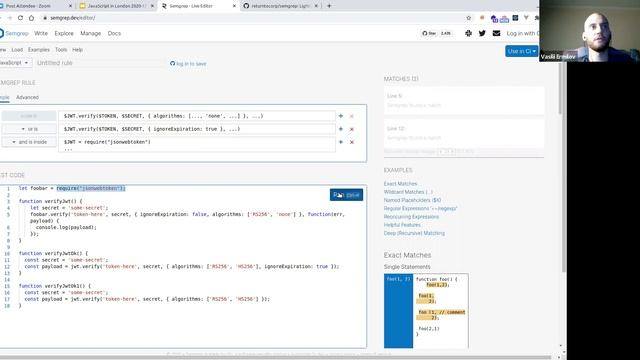Open Tools menu
This screenshot has width=640, height=360.
pyautogui.click(x=61, y=50)
